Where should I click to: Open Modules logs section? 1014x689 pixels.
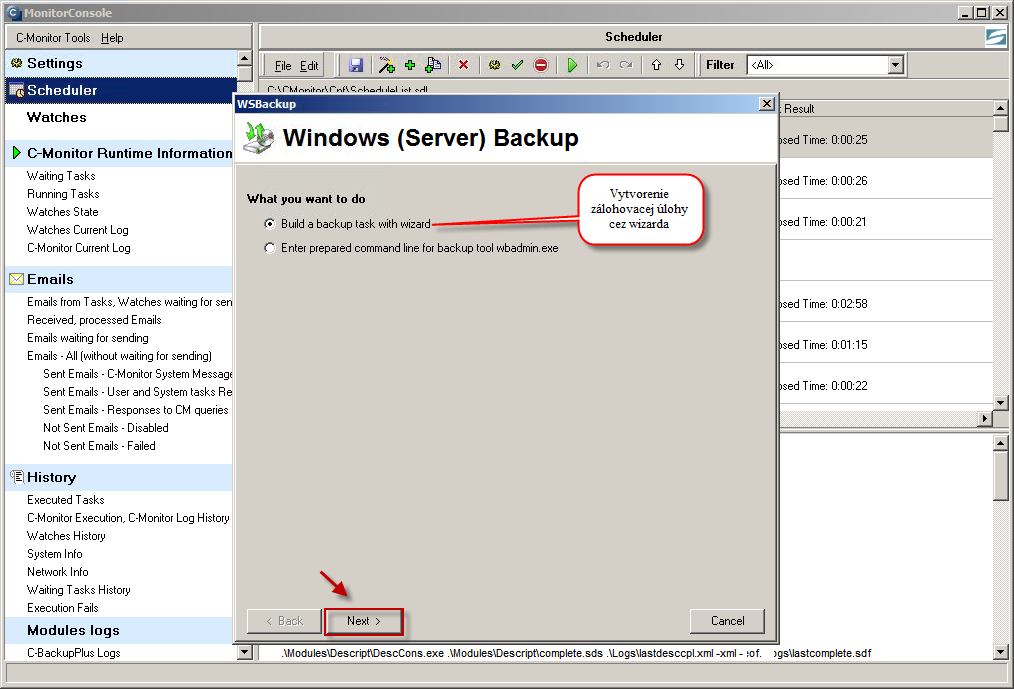click(119, 631)
